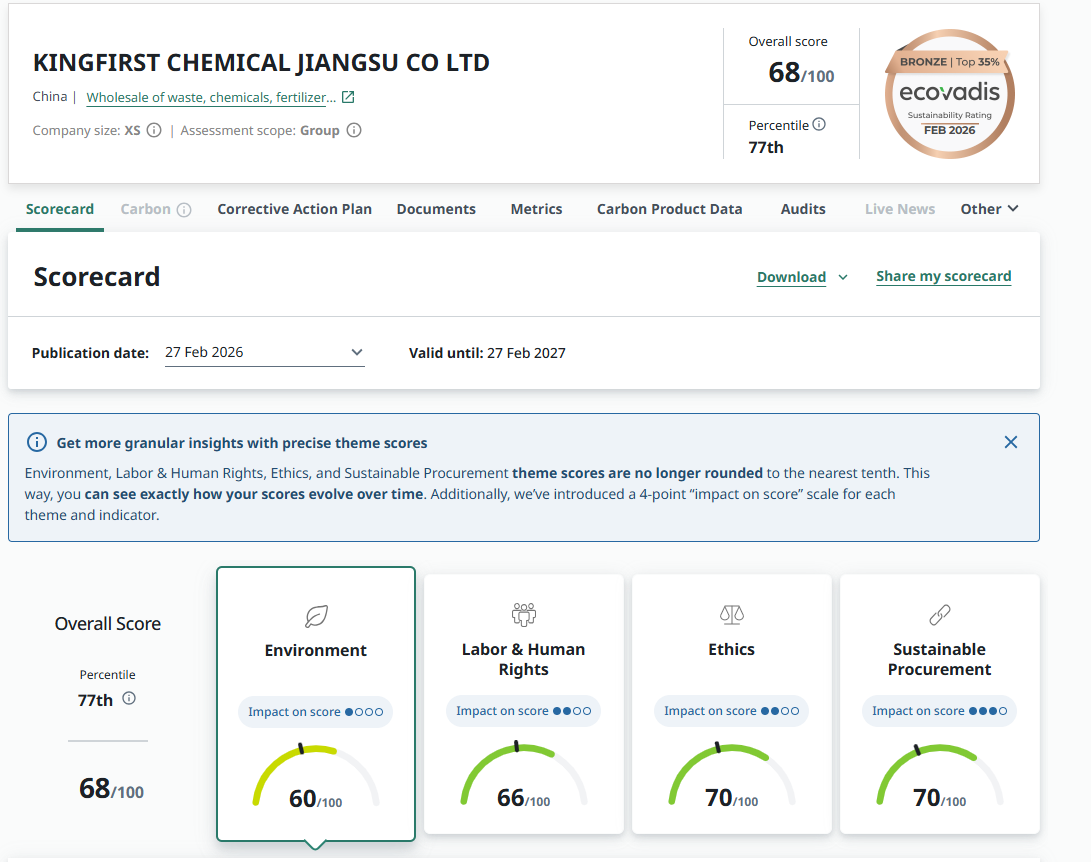Image resolution: width=1091 pixels, height=862 pixels.
Task: Click the Ethics scales icon
Action: point(732,614)
